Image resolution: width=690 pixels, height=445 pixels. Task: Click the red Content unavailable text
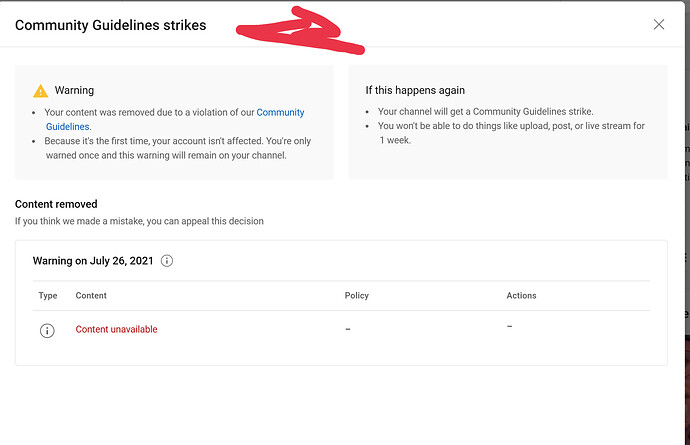(x=116, y=329)
